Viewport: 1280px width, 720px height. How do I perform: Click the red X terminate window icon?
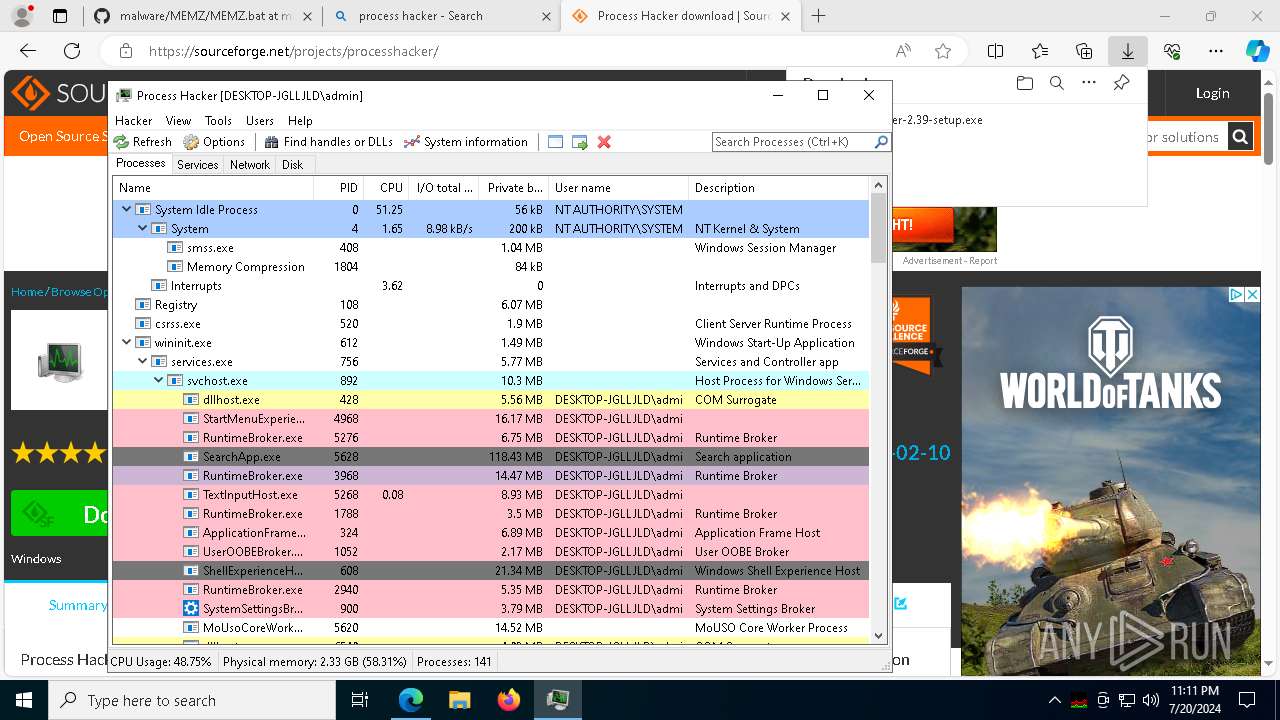(x=604, y=142)
